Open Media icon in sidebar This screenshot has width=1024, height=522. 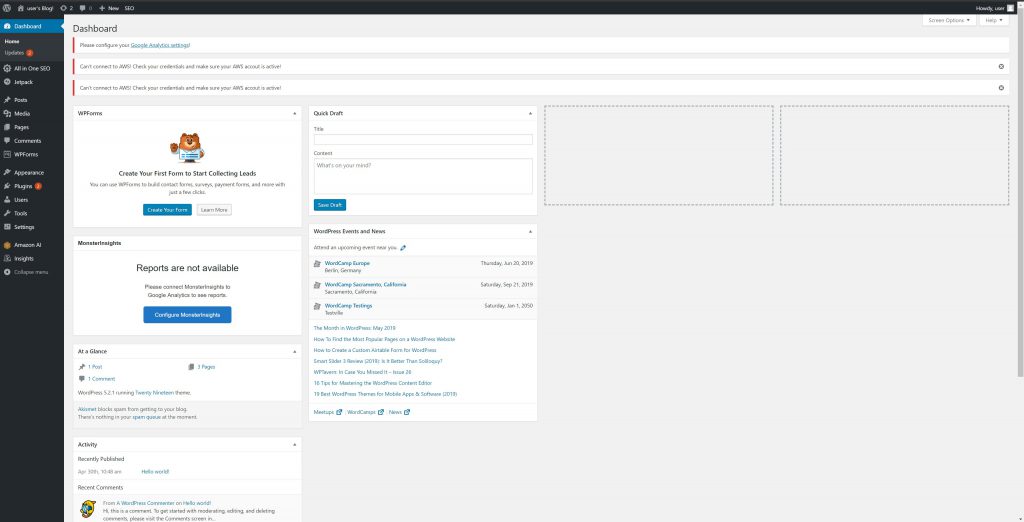click(7, 114)
